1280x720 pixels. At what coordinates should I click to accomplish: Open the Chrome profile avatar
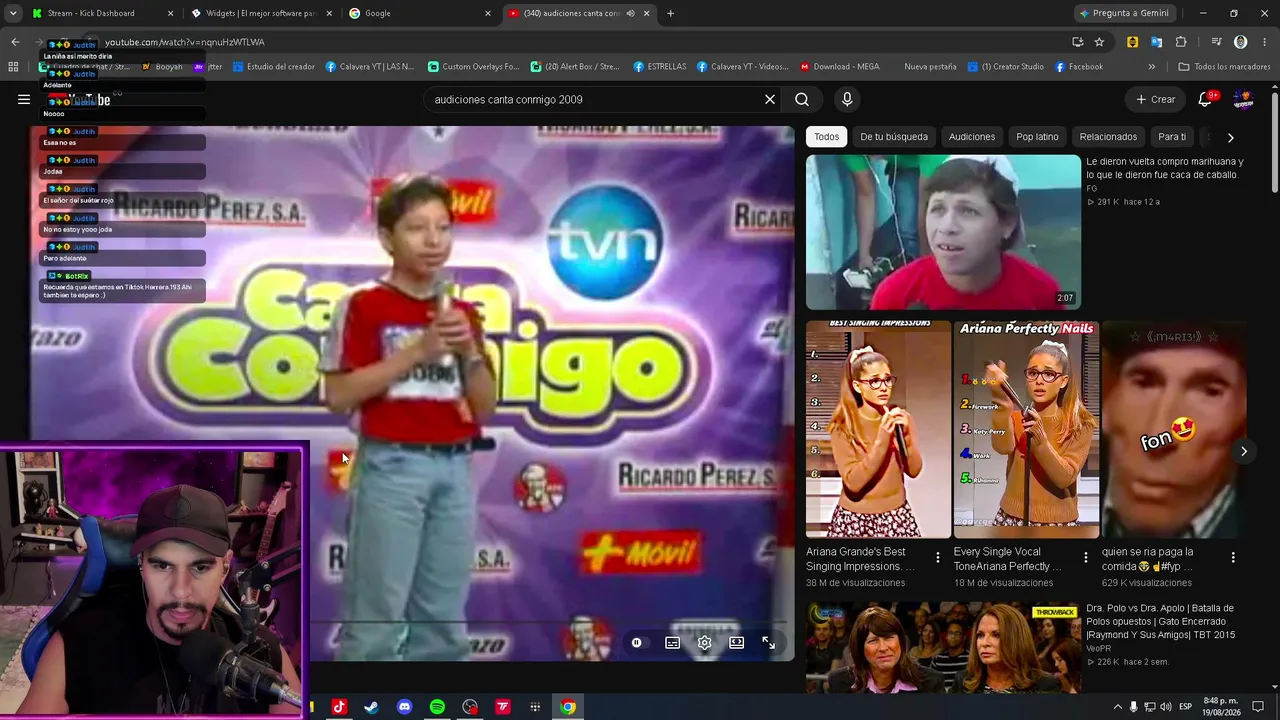(1240, 42)
